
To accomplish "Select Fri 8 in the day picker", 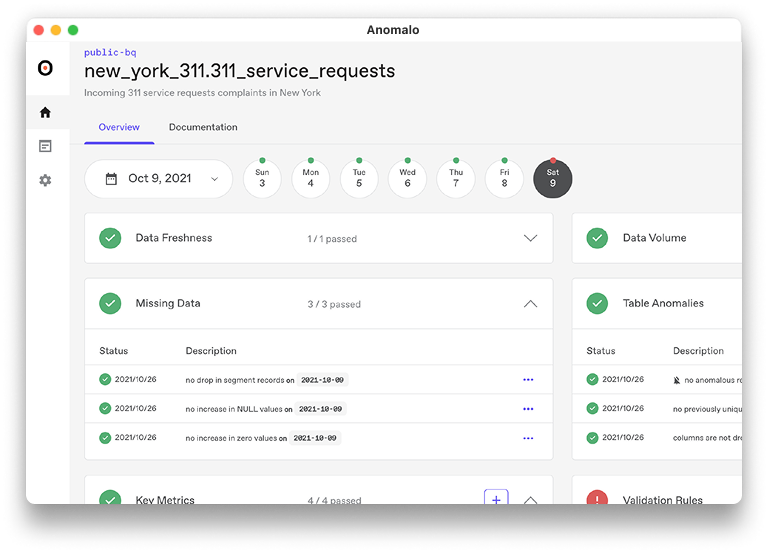I will pyautogui.click(x=504, y=179).
